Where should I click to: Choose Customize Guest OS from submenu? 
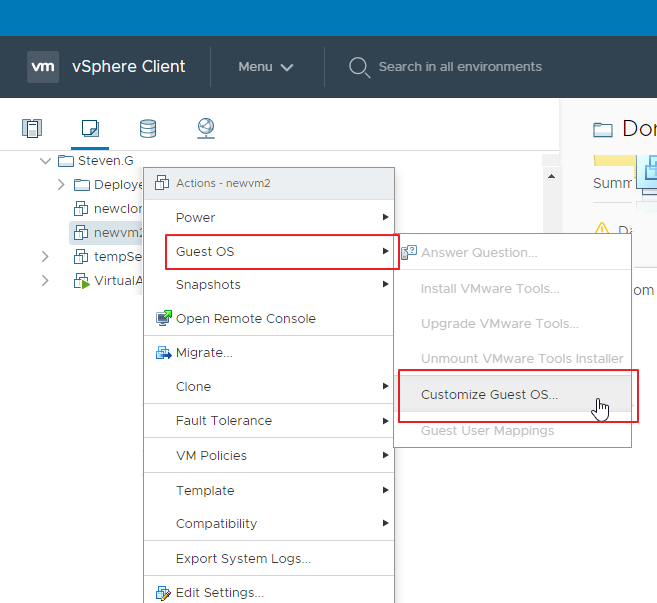pos(490,395)
